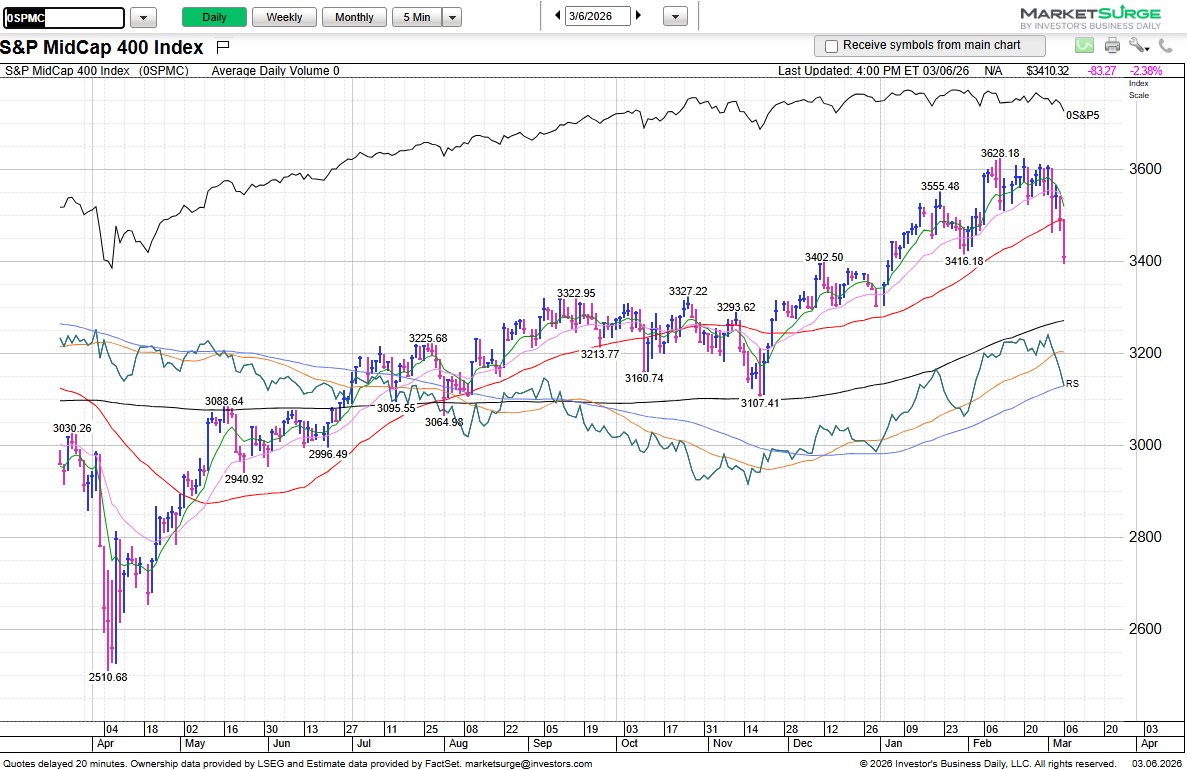Open chart tools via the wrench icon
The image size is (1187, 770).
(1136, 45)
